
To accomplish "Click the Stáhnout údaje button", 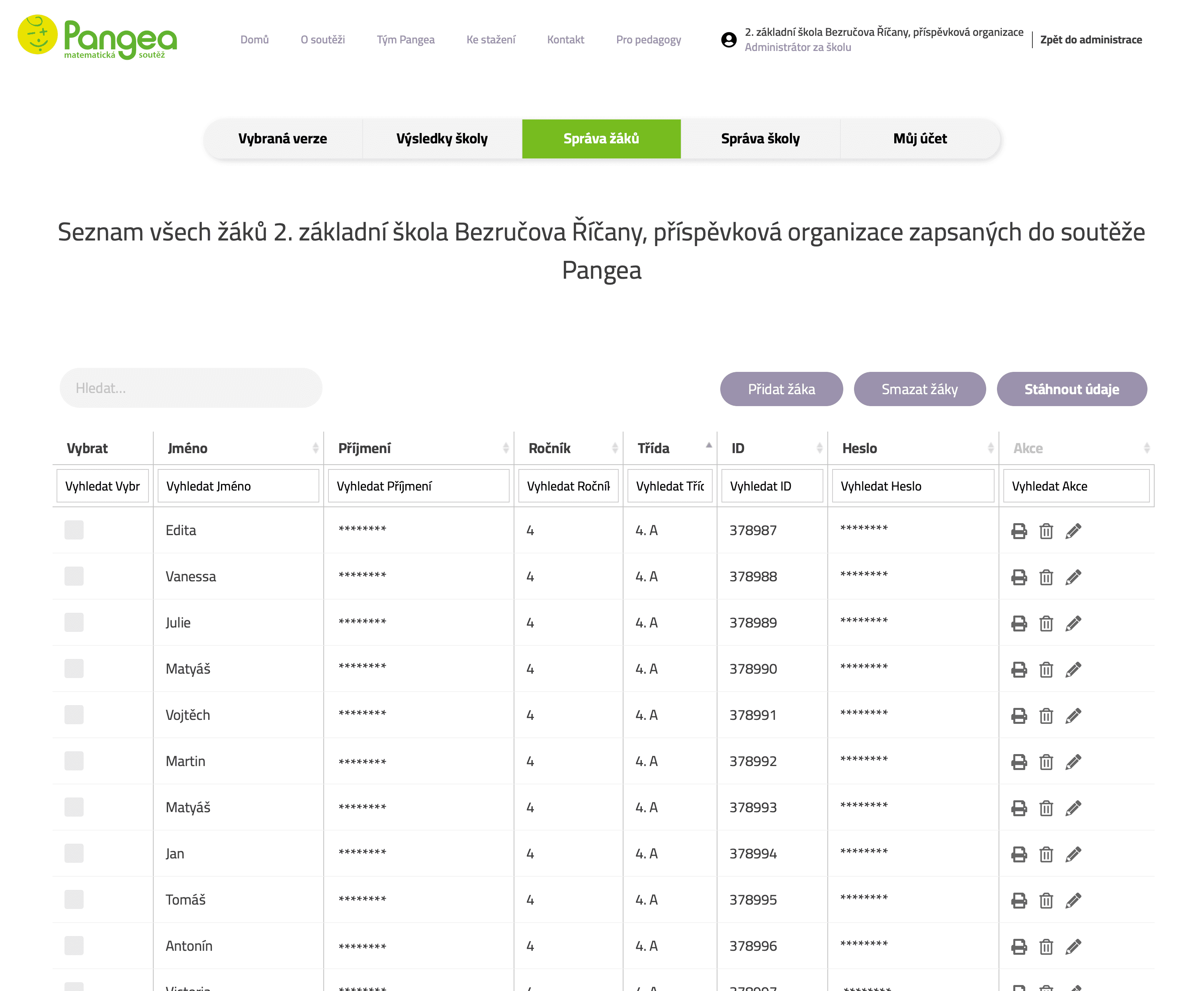I will 1071,389.
